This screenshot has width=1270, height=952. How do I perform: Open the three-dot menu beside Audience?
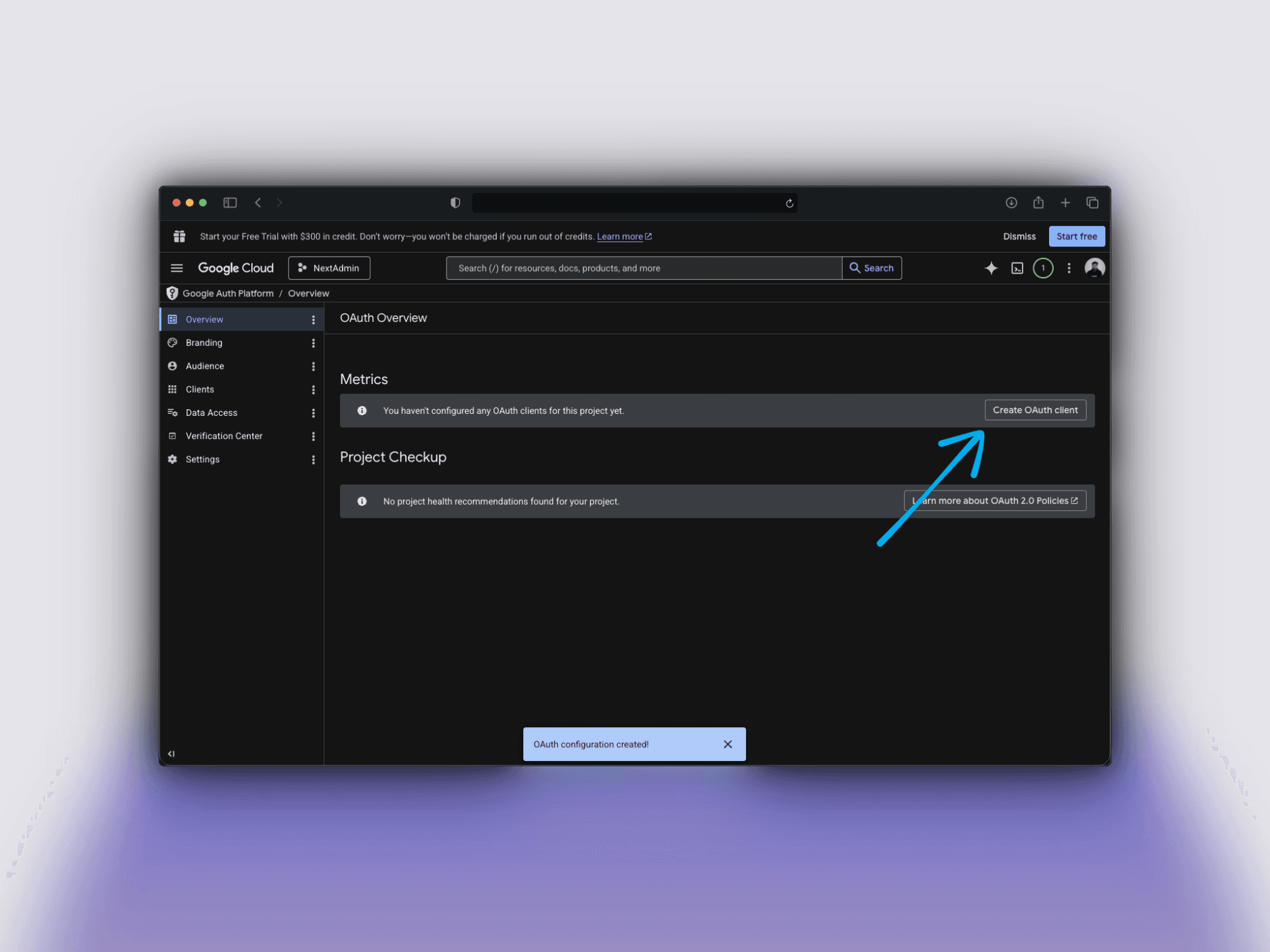point(313,366)
